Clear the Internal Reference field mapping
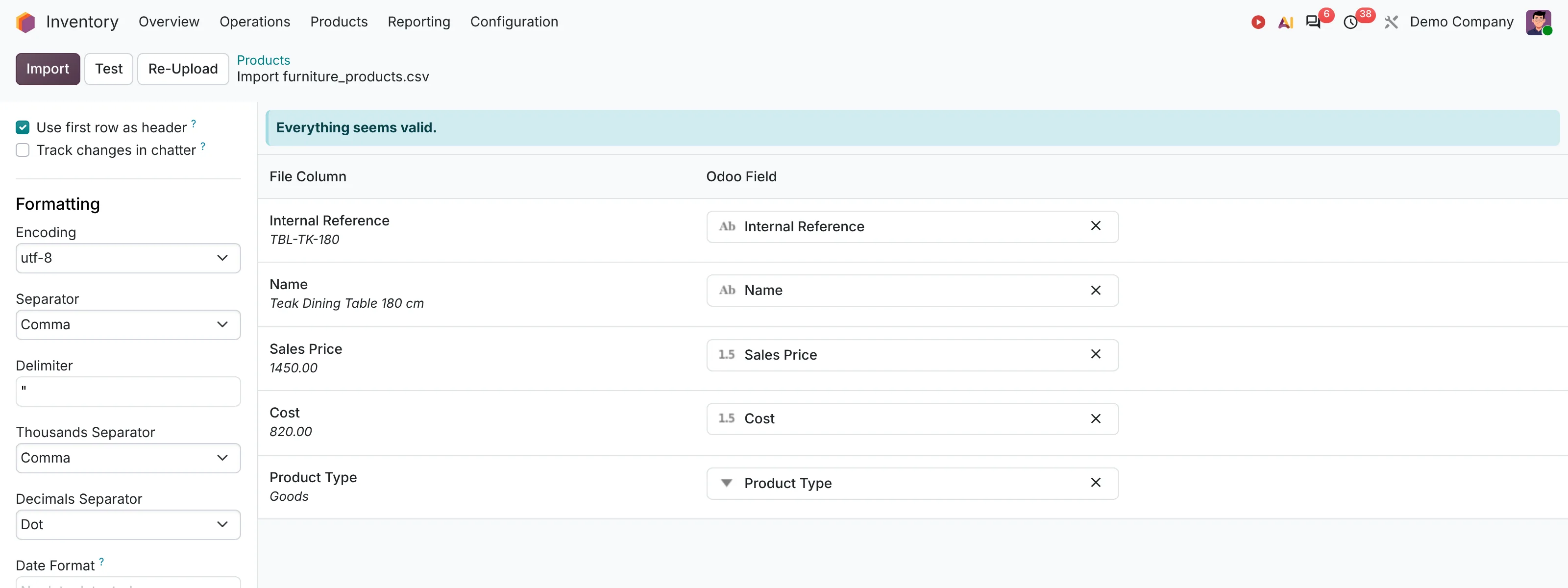1568x588 pixels. tap(1095, 226)
